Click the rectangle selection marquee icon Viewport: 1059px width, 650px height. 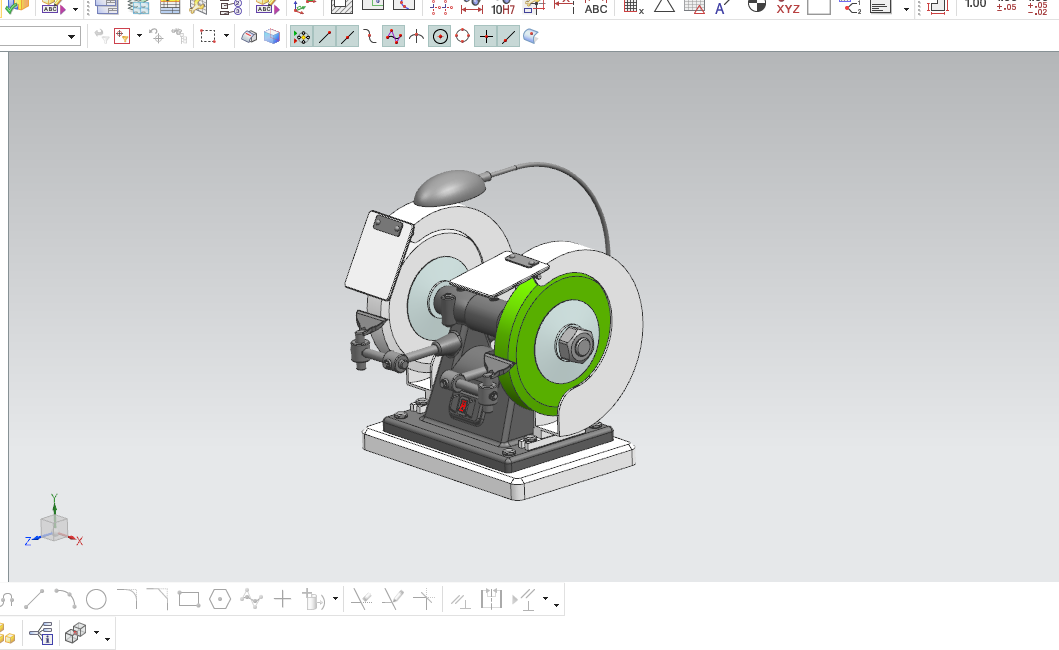coord(208,36)
